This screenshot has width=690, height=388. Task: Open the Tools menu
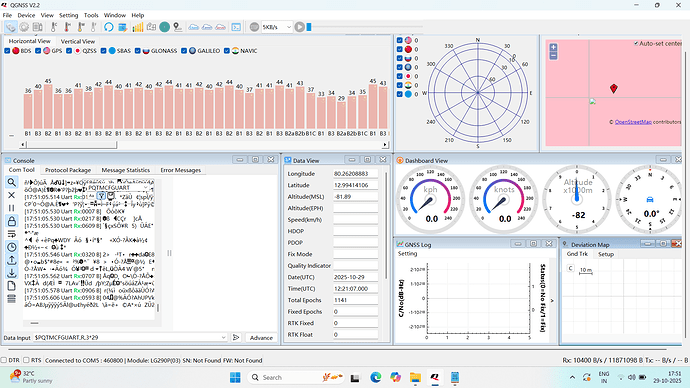[91, 15]
